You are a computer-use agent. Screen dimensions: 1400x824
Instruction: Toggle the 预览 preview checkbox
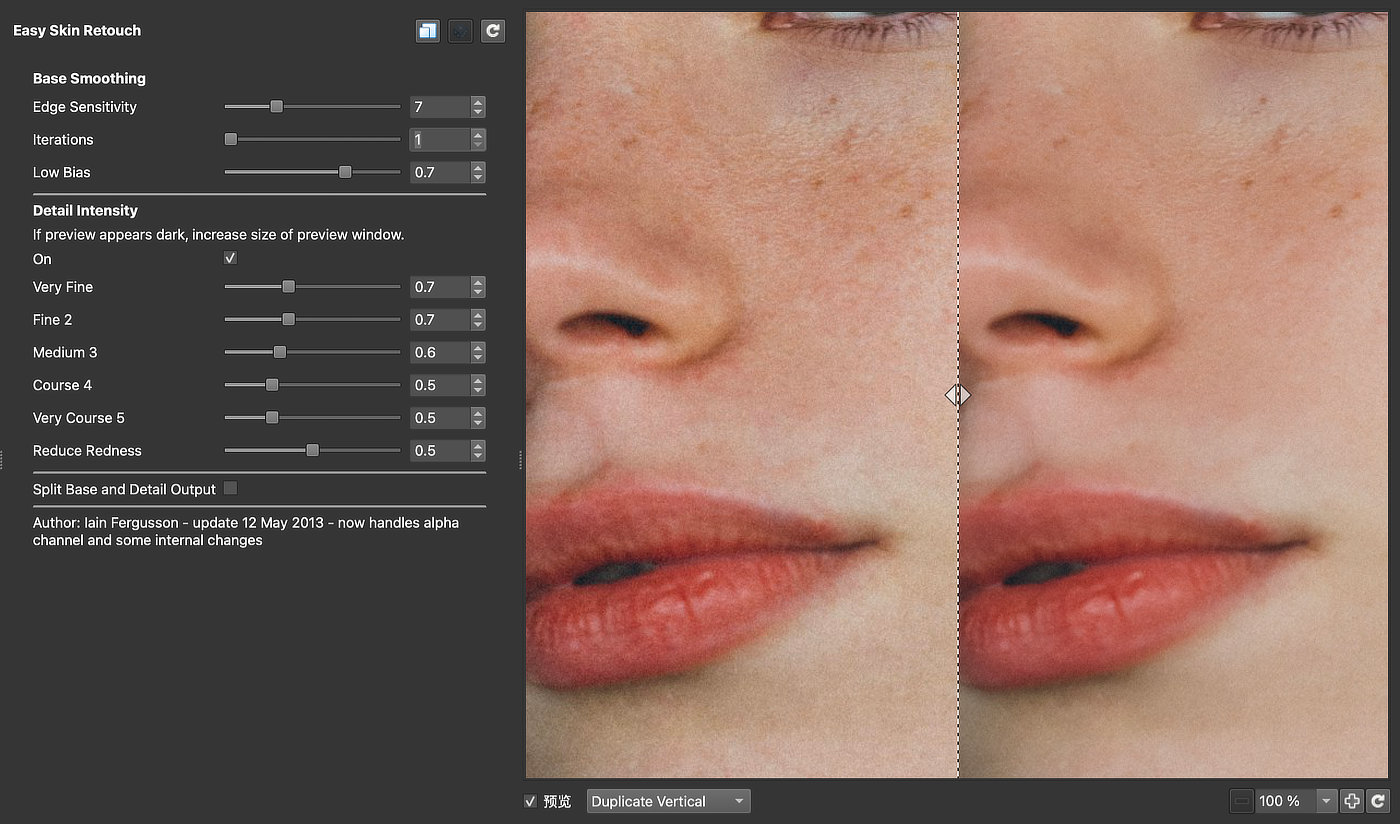coord(531,801)
